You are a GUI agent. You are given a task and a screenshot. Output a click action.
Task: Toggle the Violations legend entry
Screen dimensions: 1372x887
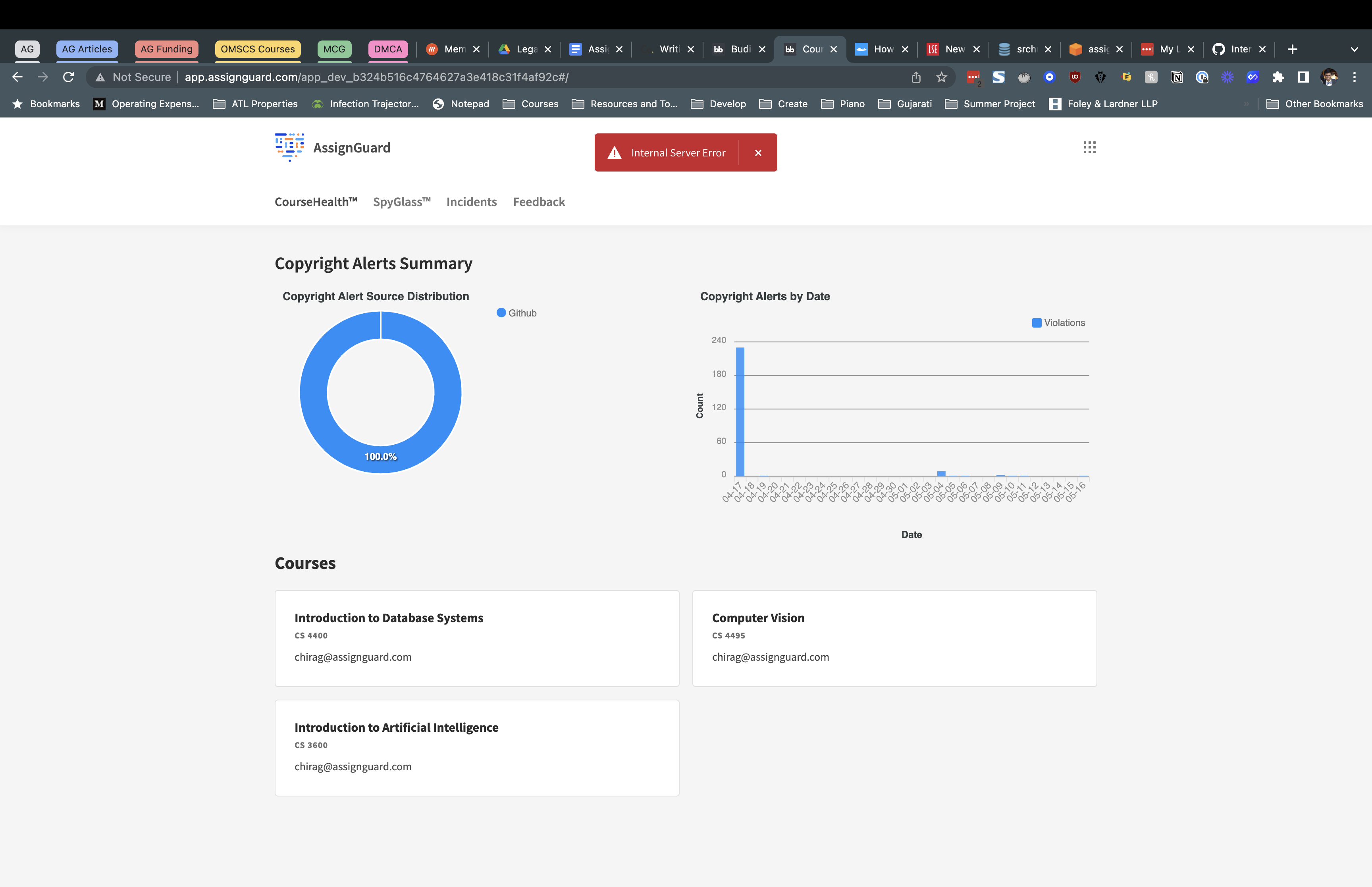point(1058,322)
